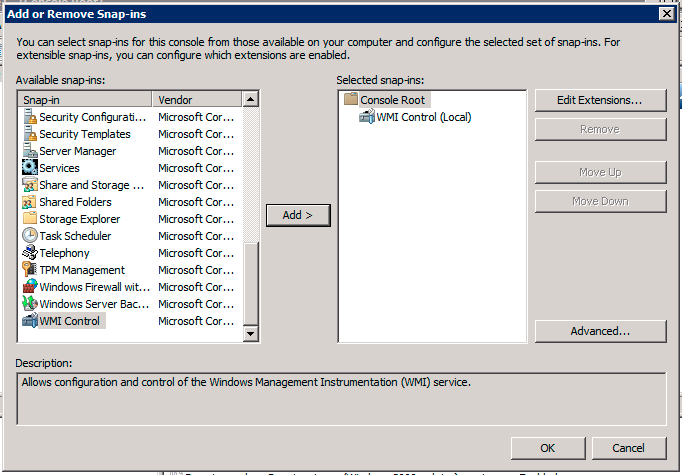Click the Task Scheduler clock icon
Viewport: 682px width, 475px height.
tap(30, 236)
